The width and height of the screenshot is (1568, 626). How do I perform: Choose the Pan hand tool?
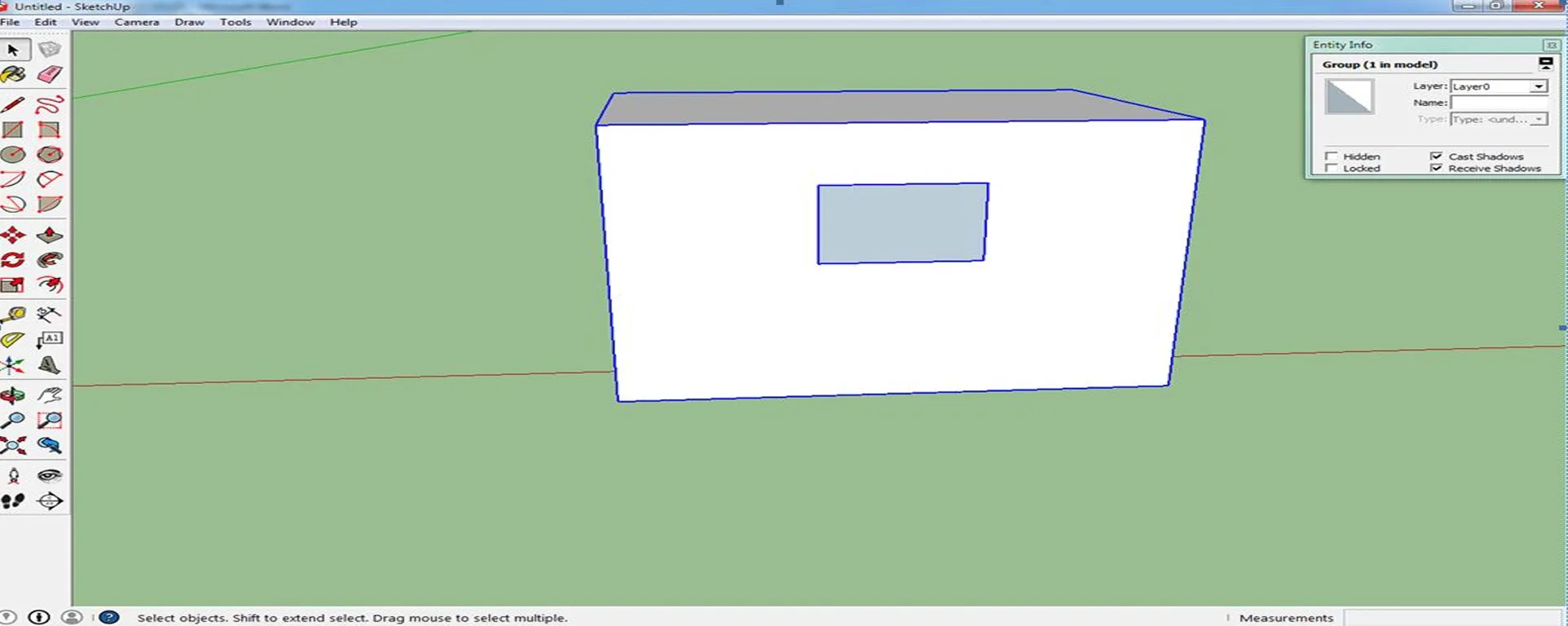50,395
